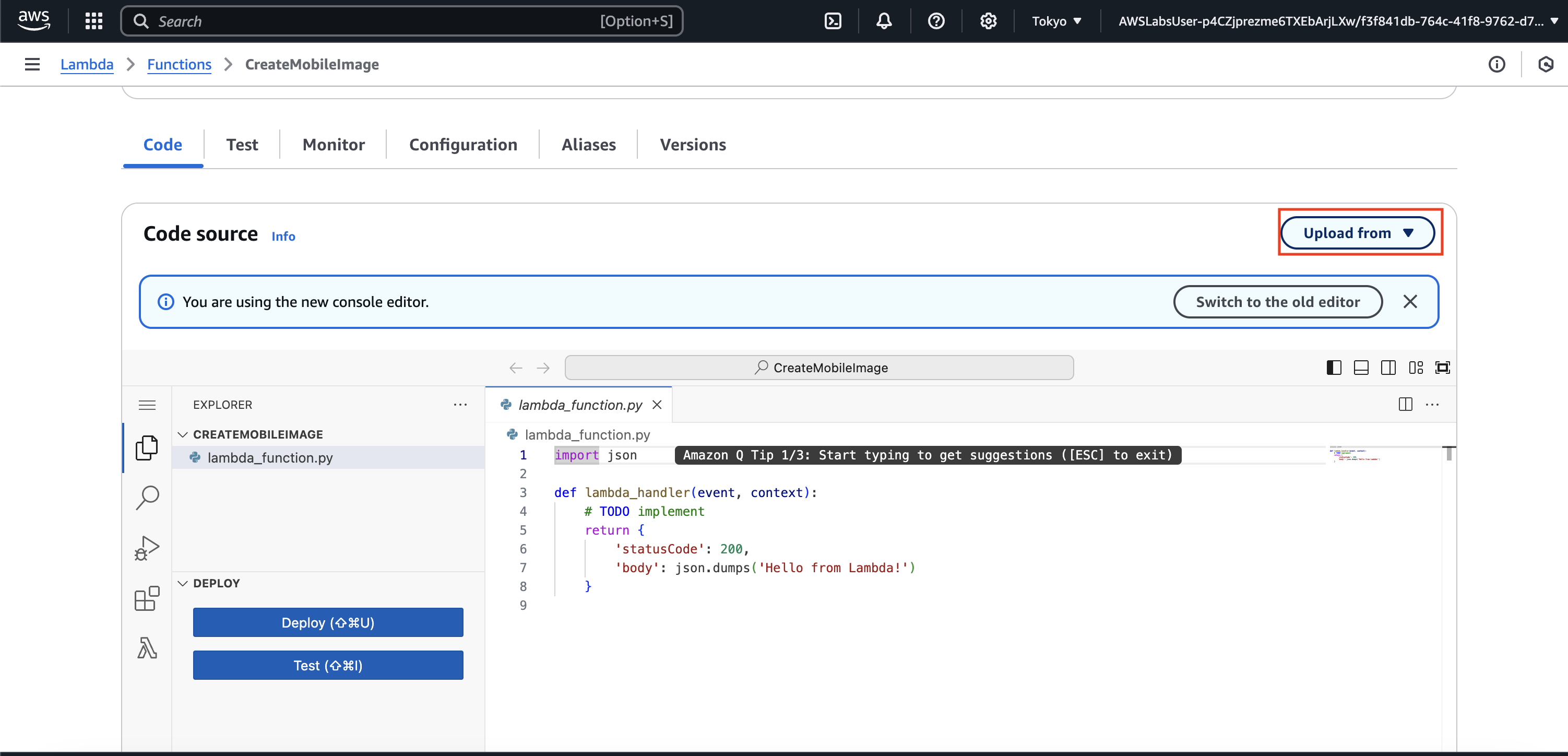Image resolution: width=1568 pixels, height=756 pixels.
Task: Toggle bottom panel layout icon
Action: click(1360, 368)
